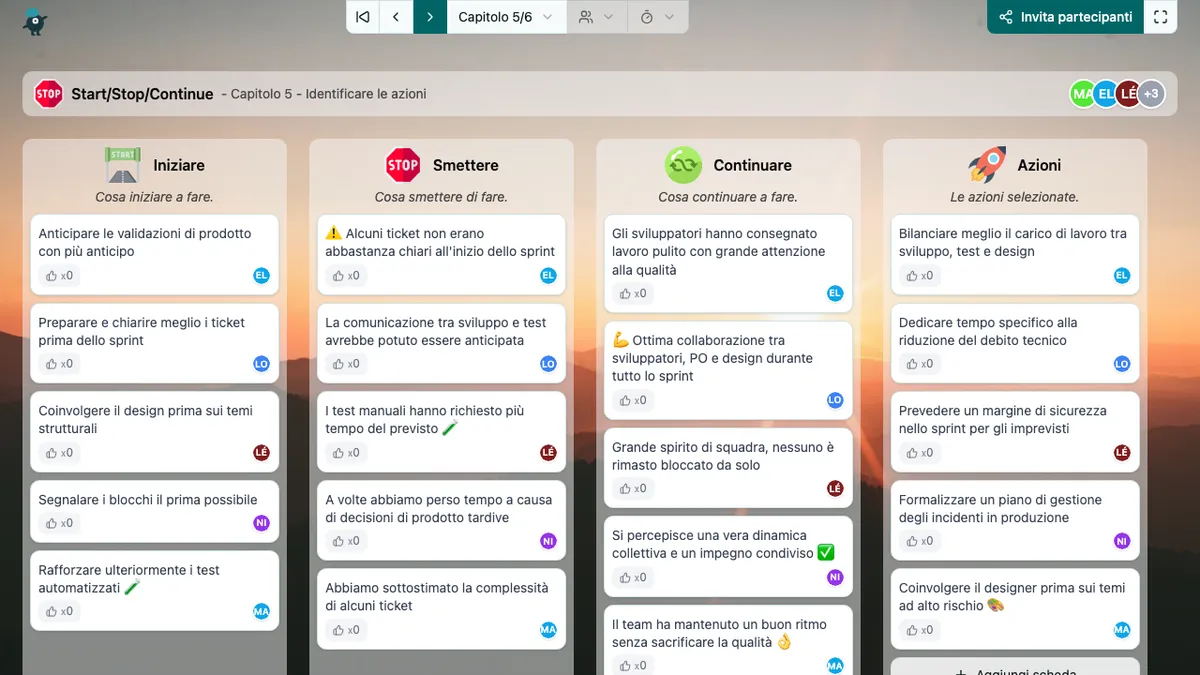
Task: Select the Iniziare column header
Action: [178, 165]
